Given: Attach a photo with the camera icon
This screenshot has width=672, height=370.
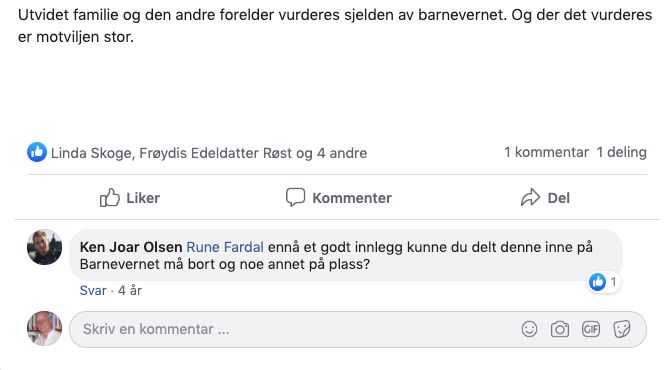Looking at the screenshot, I should 560,329.
